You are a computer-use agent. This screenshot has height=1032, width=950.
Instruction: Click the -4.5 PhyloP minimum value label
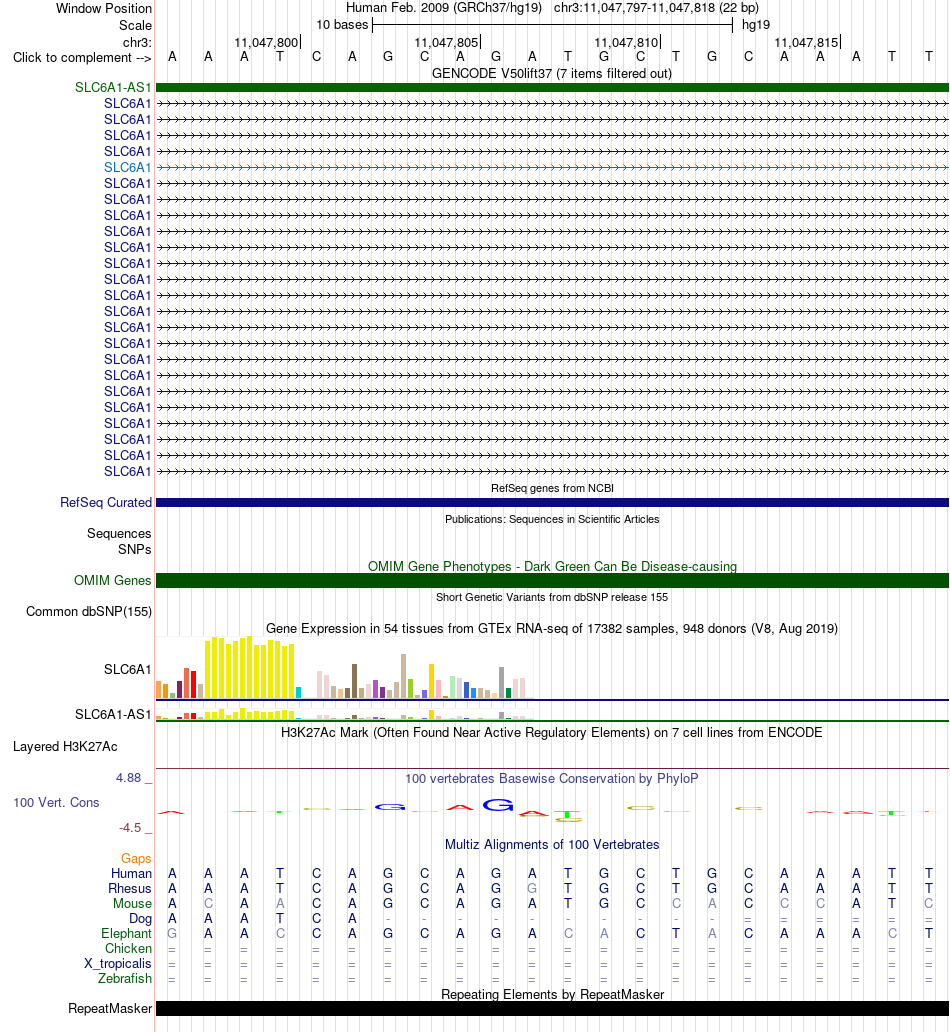[x=130, y=828]
